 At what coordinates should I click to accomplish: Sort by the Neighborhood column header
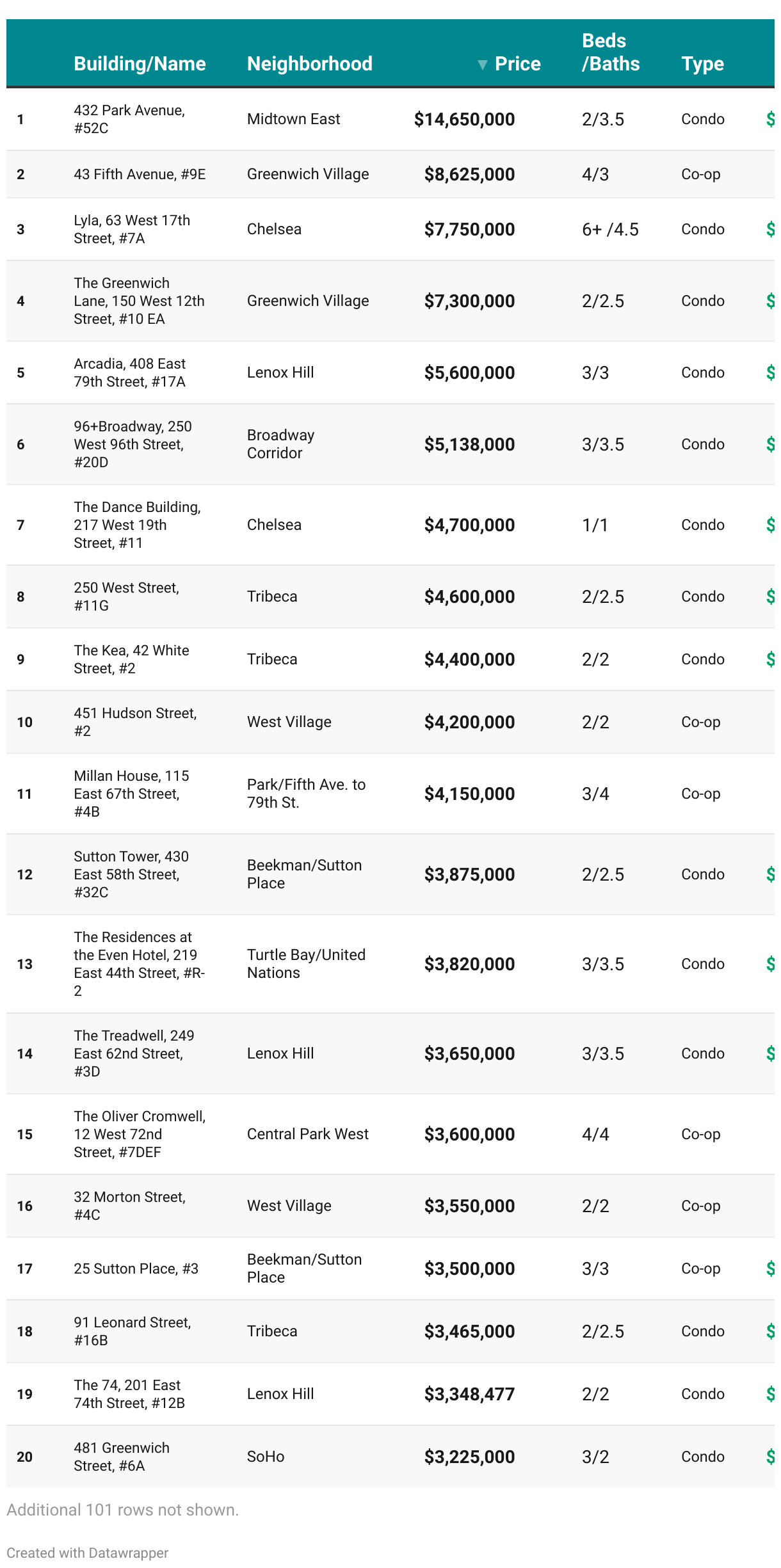pyautogui.click(x=310, y=64)
